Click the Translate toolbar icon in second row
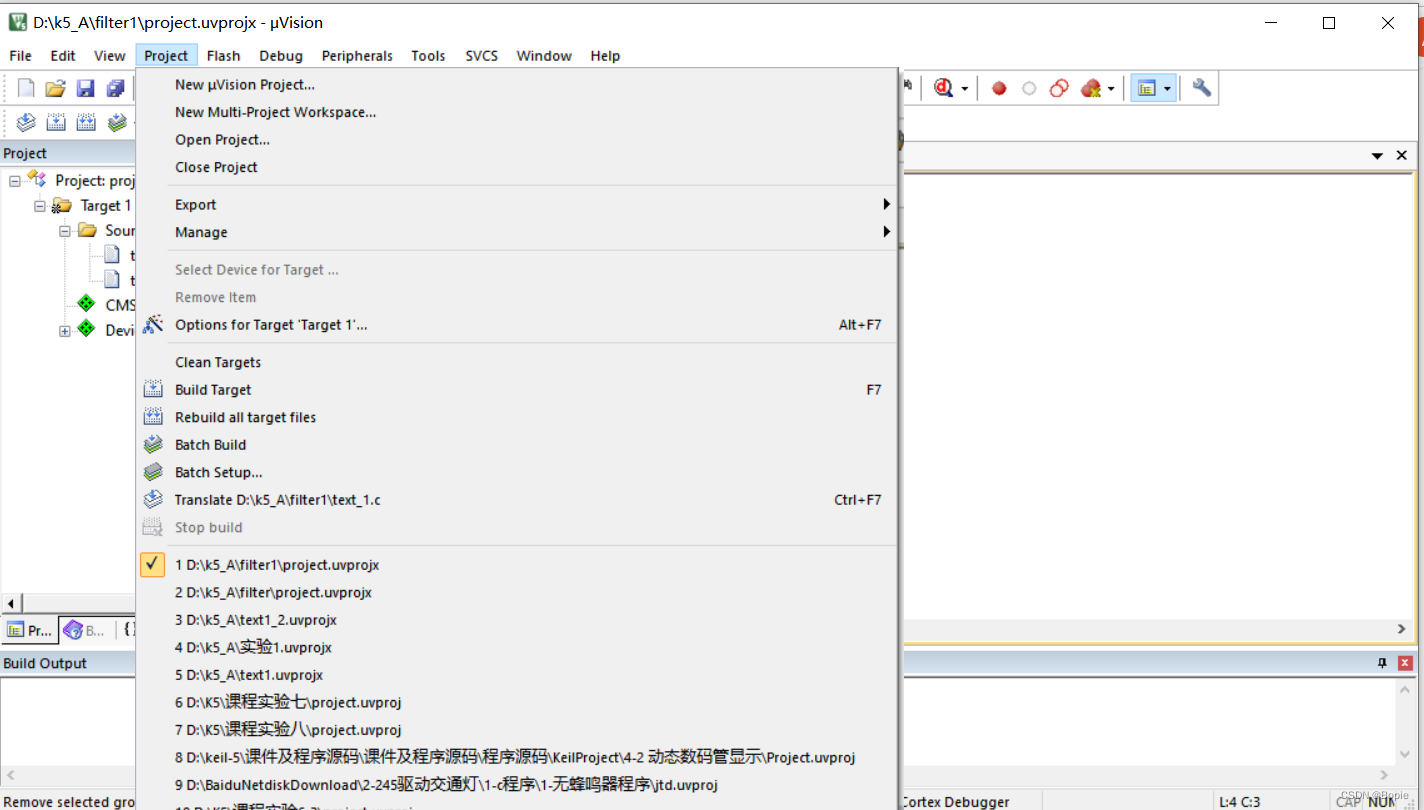 tap(27, 122)
